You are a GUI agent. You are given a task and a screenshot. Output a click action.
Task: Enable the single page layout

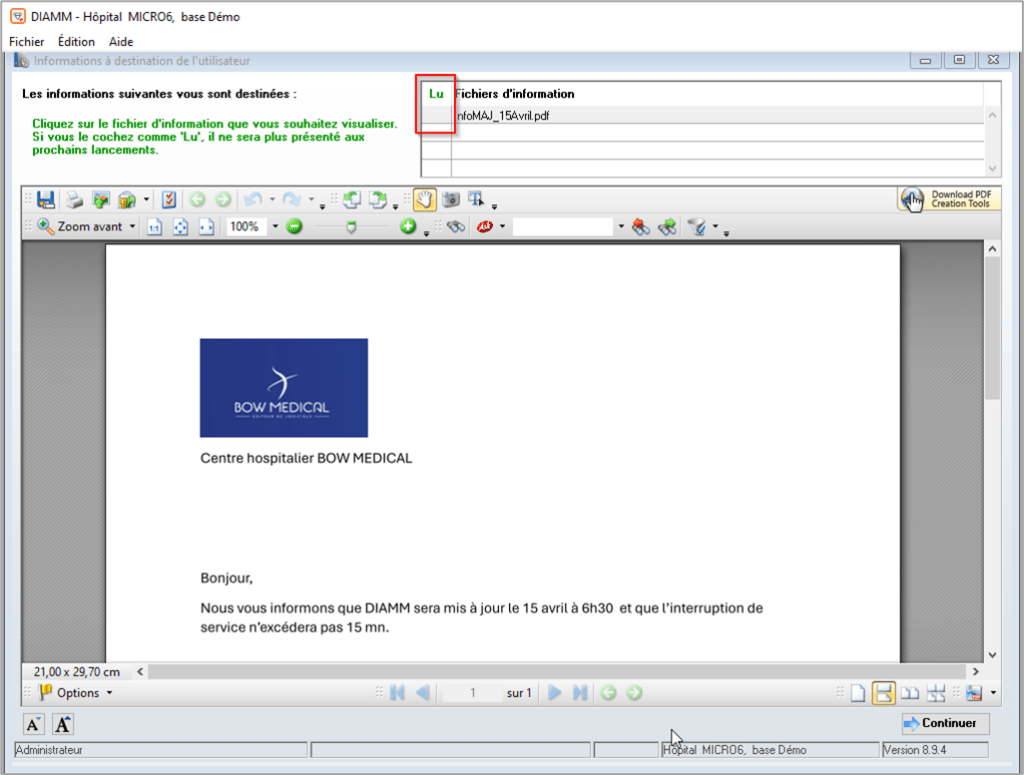click(858, 693)
